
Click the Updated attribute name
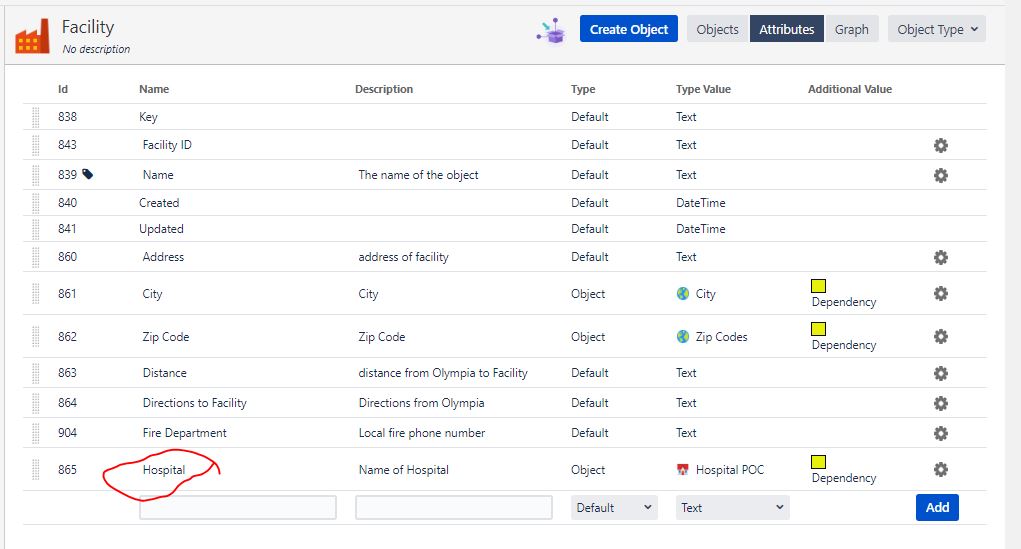(161, 229)
